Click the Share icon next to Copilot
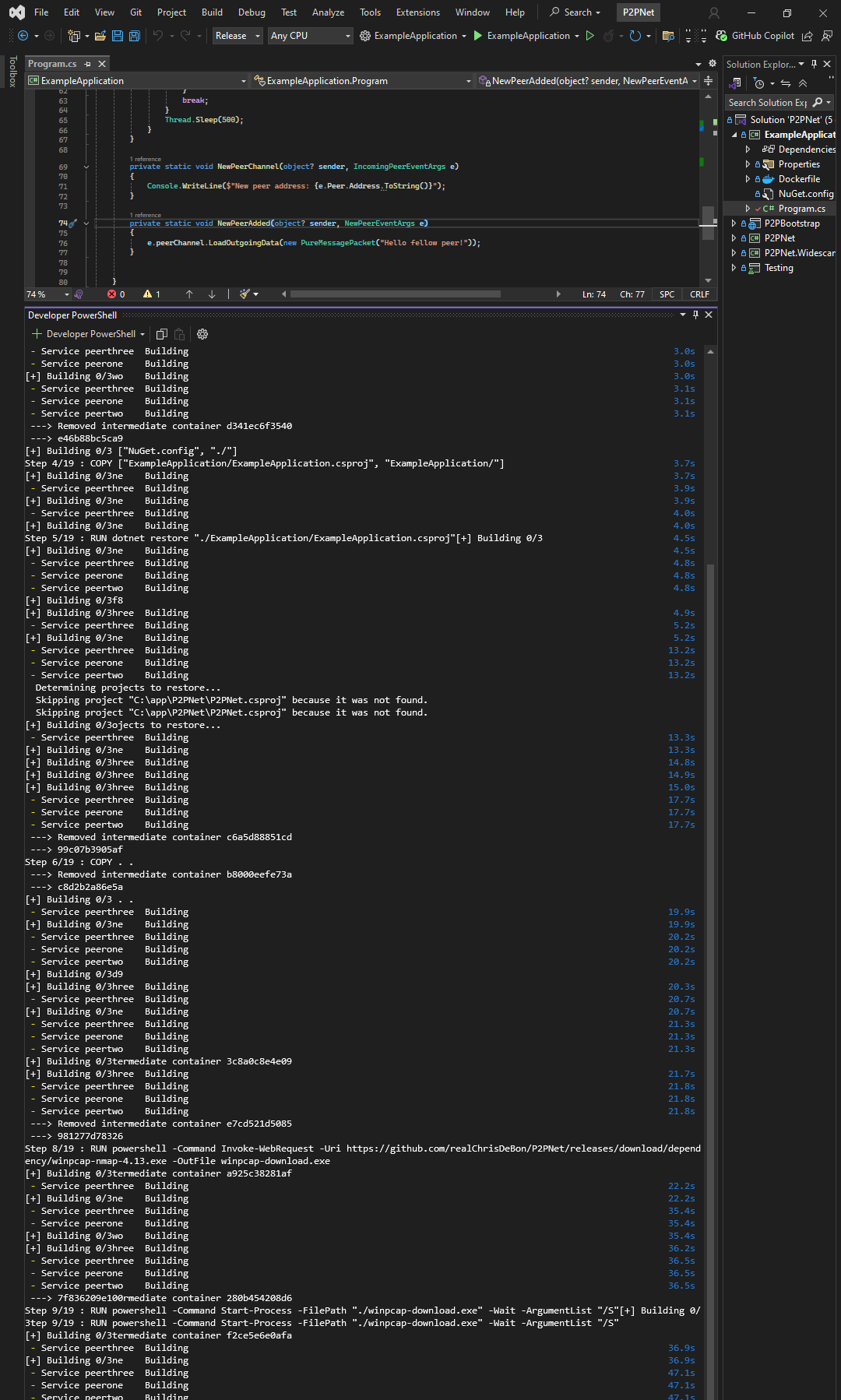 [x=808, y=36]
